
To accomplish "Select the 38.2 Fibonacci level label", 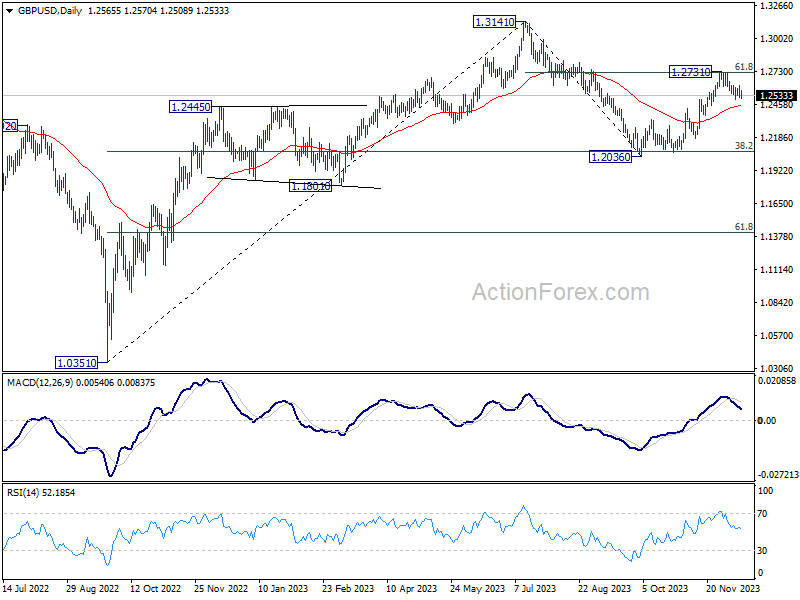I will 743,146.
